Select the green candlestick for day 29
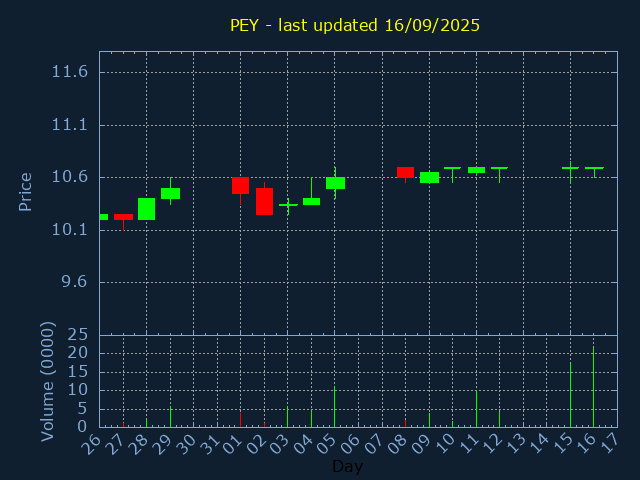This screenshot has height=480, width=640. 170,193
